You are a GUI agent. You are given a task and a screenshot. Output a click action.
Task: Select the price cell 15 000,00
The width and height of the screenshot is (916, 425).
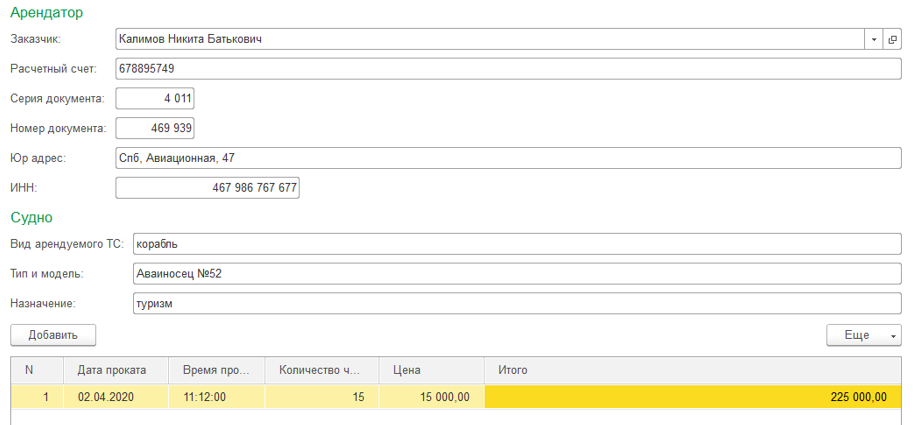432,397
